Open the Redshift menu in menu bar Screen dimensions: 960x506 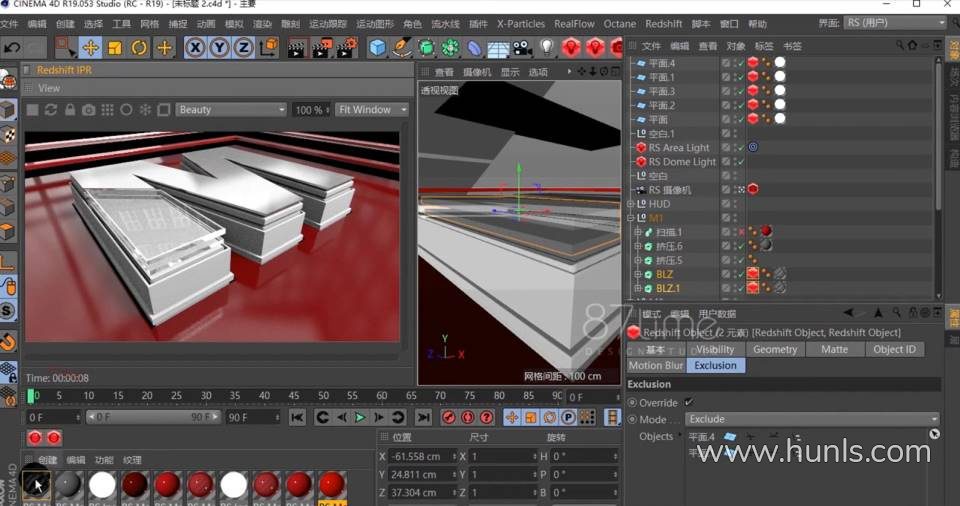point(664,24)
